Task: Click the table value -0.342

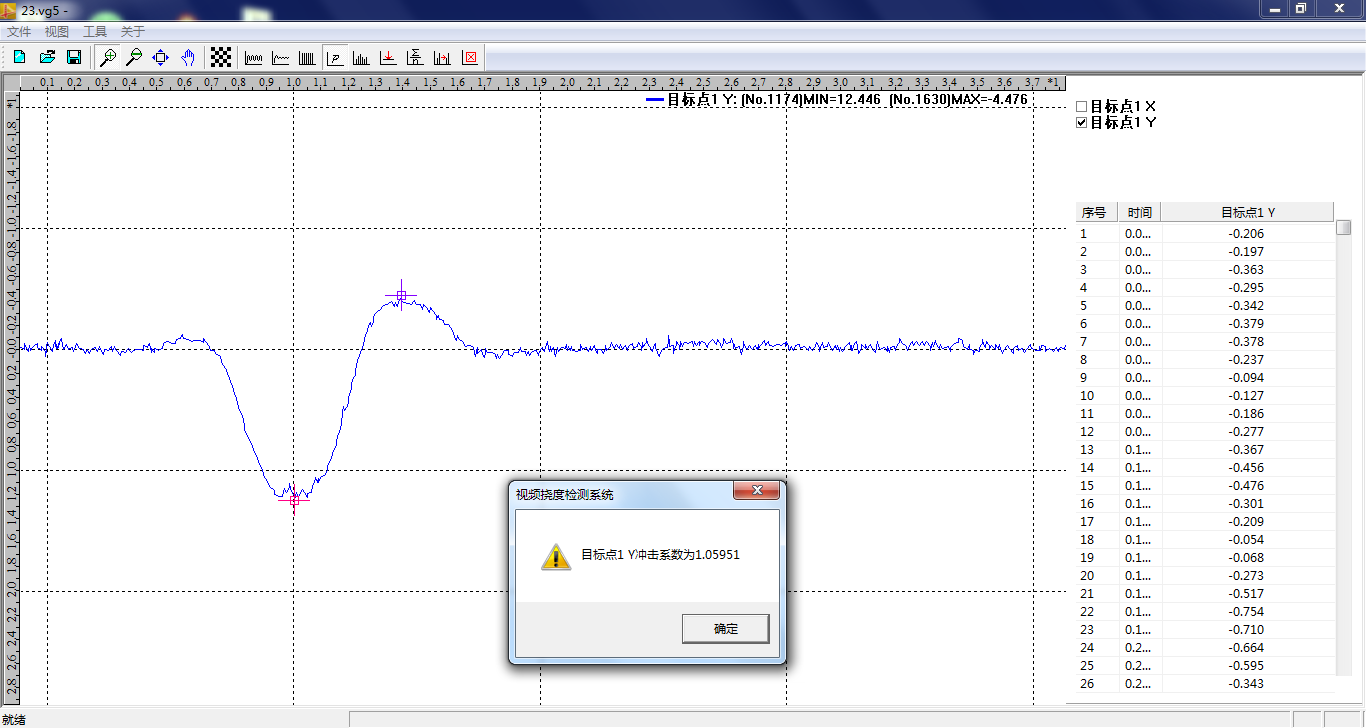Action: (x=1248, y=306)
